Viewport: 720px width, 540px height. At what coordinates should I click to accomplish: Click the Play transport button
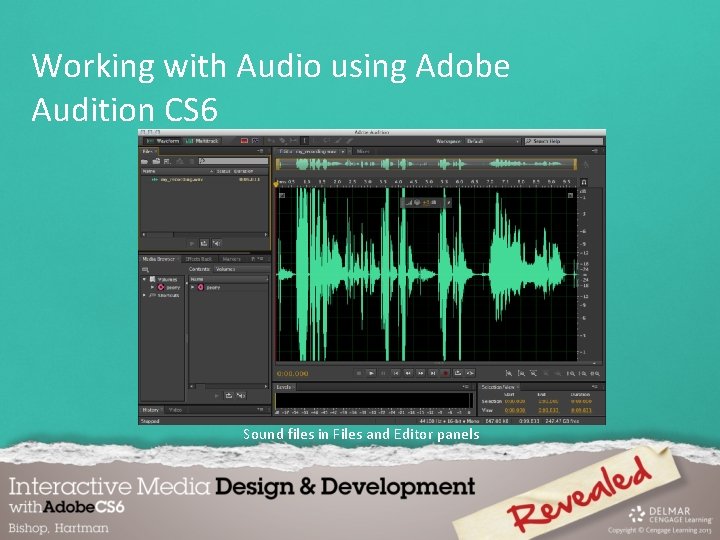(371, 373)
